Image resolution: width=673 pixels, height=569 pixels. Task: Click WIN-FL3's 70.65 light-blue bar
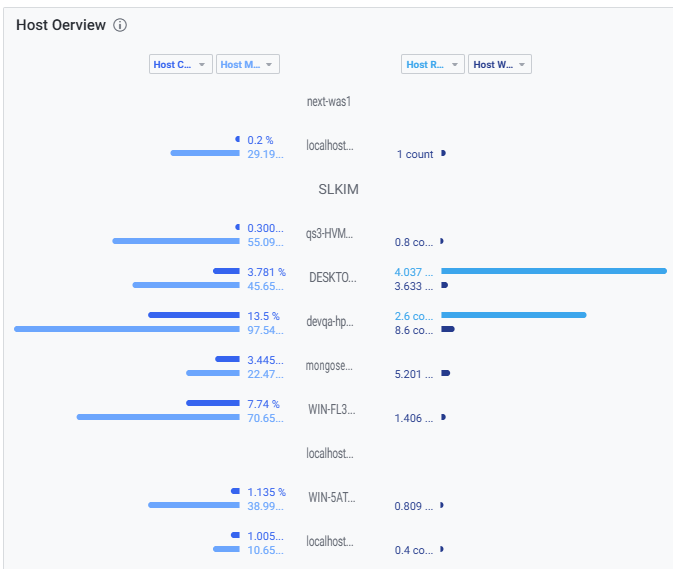158,417
